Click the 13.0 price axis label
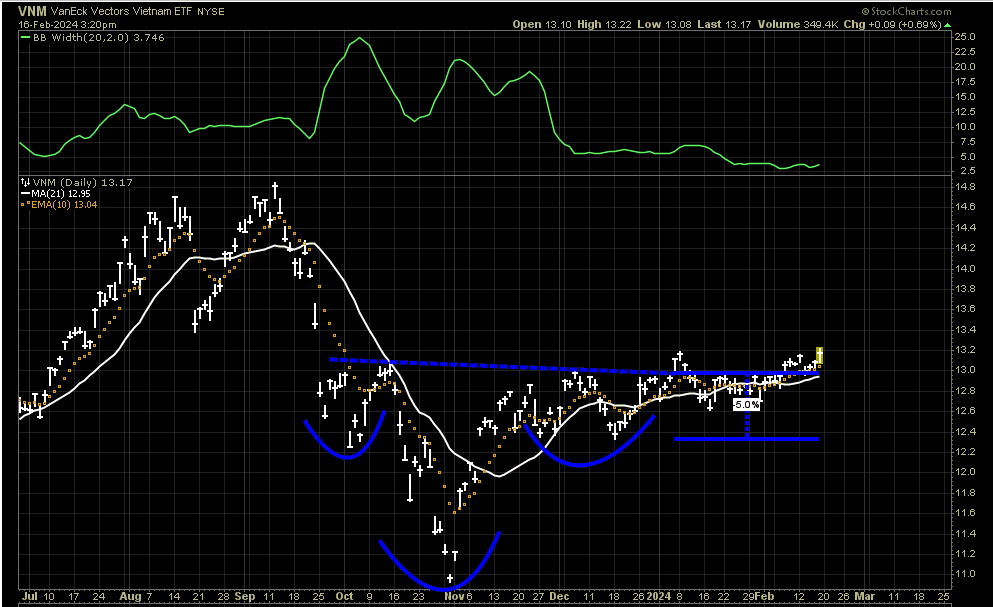Viewport: 993px width, 607px height. (965, 370)
